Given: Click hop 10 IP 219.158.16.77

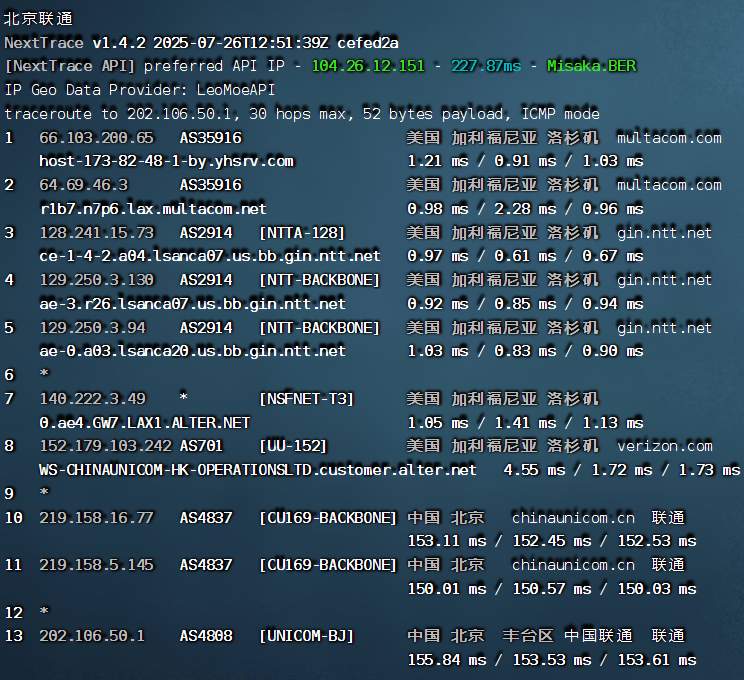Looking at the screenshot, I should pyautogui.click(x=96, y=517).
